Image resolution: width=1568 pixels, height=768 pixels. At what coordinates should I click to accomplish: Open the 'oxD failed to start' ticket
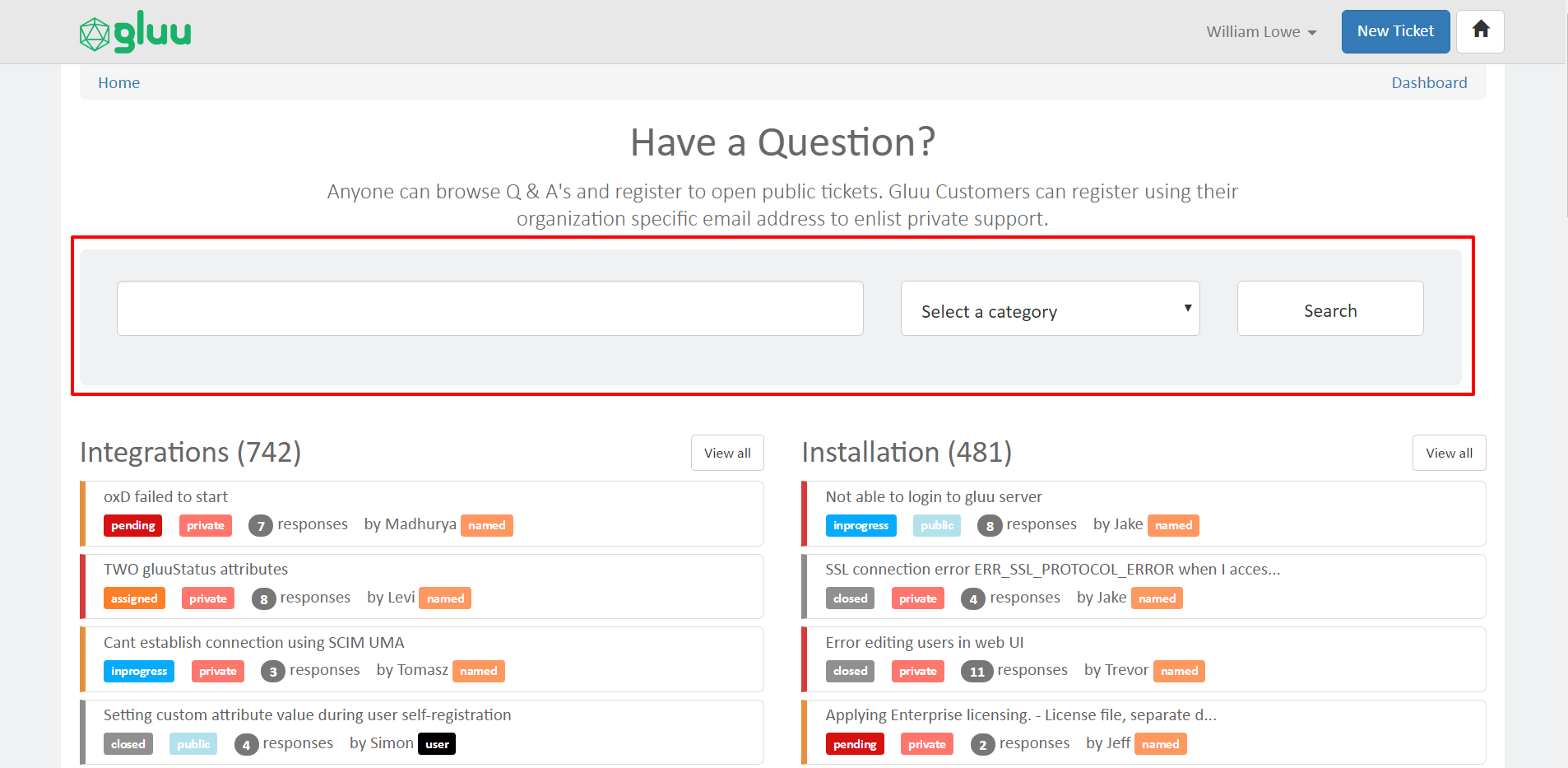click(165, 497)
